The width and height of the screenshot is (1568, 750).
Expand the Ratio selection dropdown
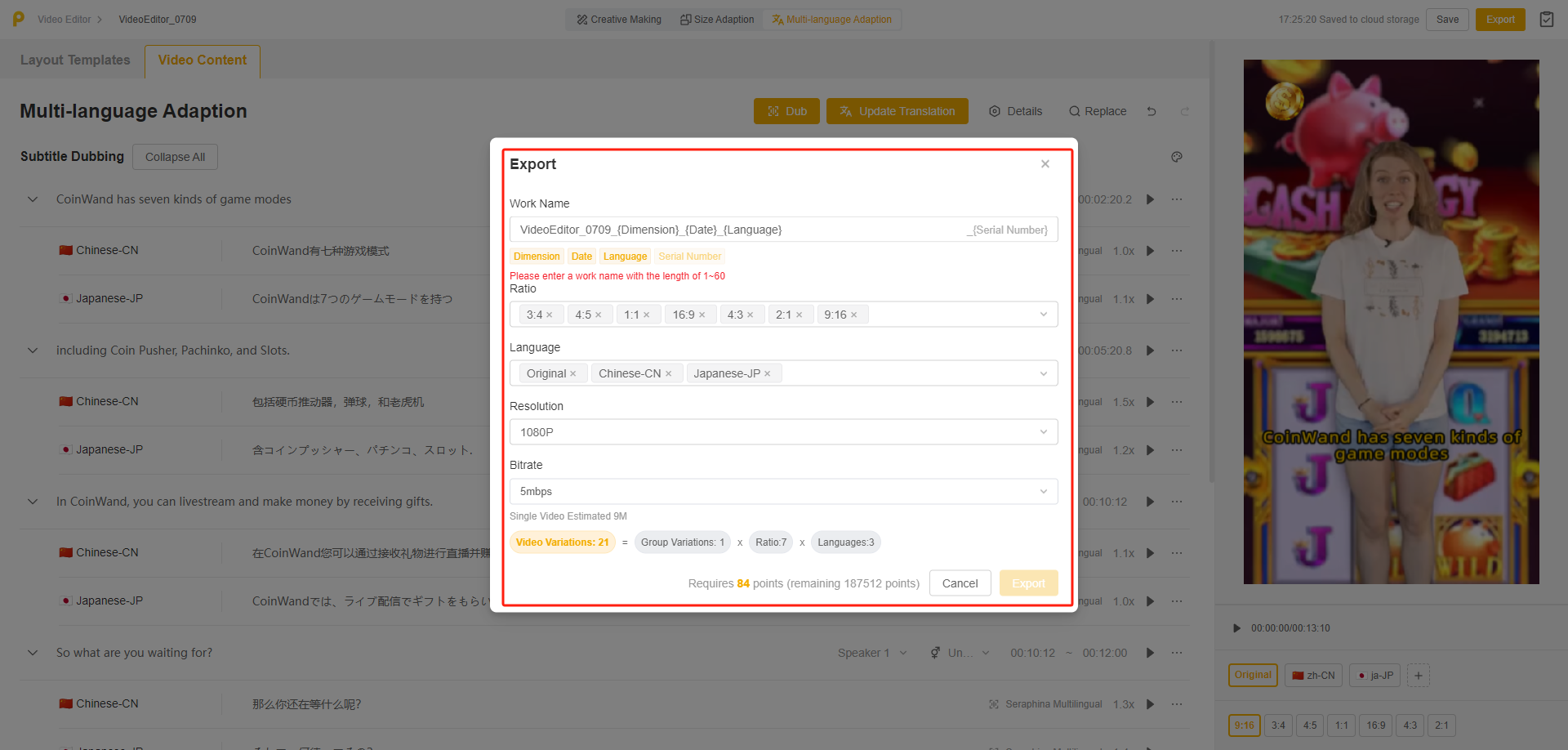[1043, 315]
